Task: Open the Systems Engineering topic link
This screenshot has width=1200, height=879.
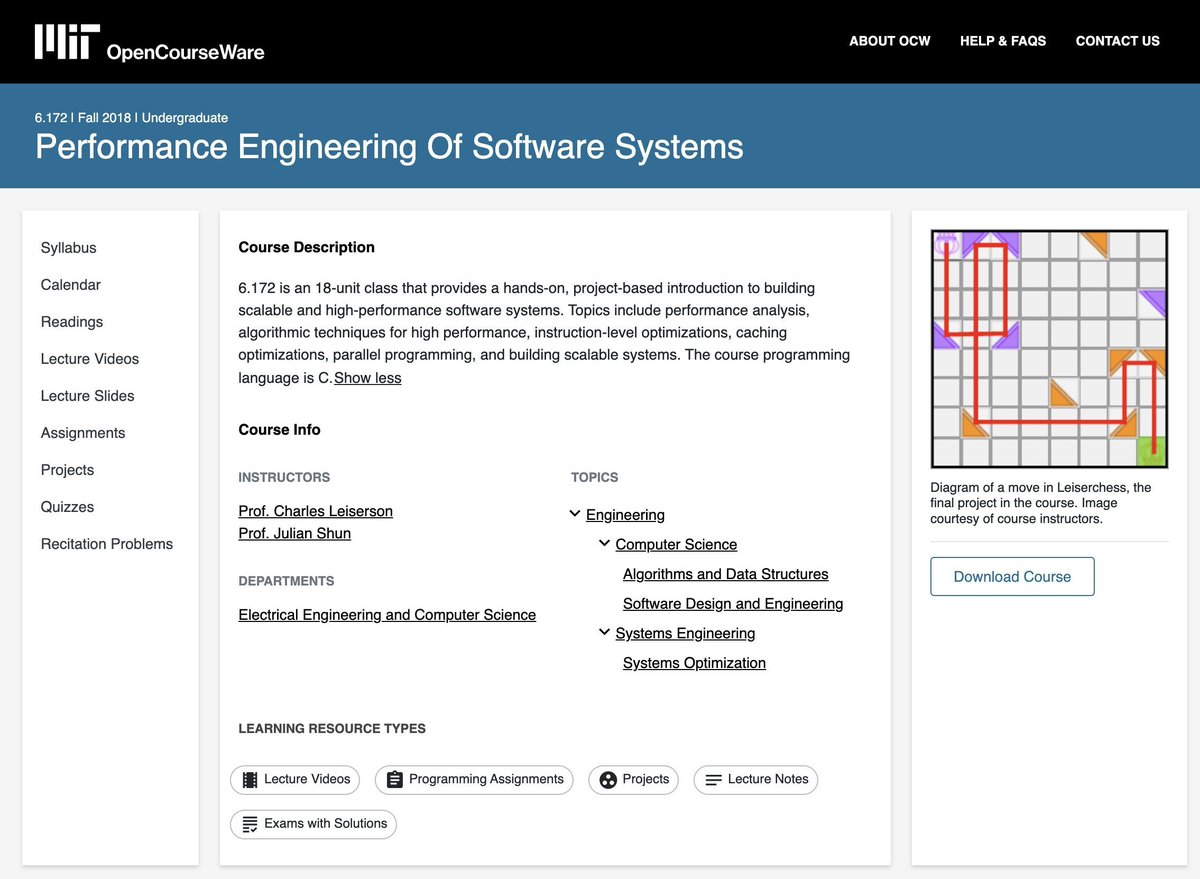Action: 685,633
